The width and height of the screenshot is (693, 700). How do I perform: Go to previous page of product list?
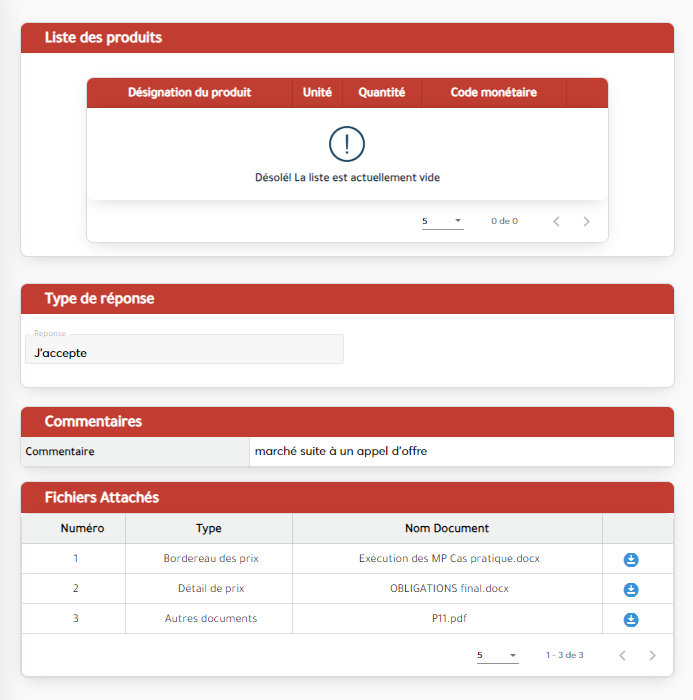click(x=557, y=221)
